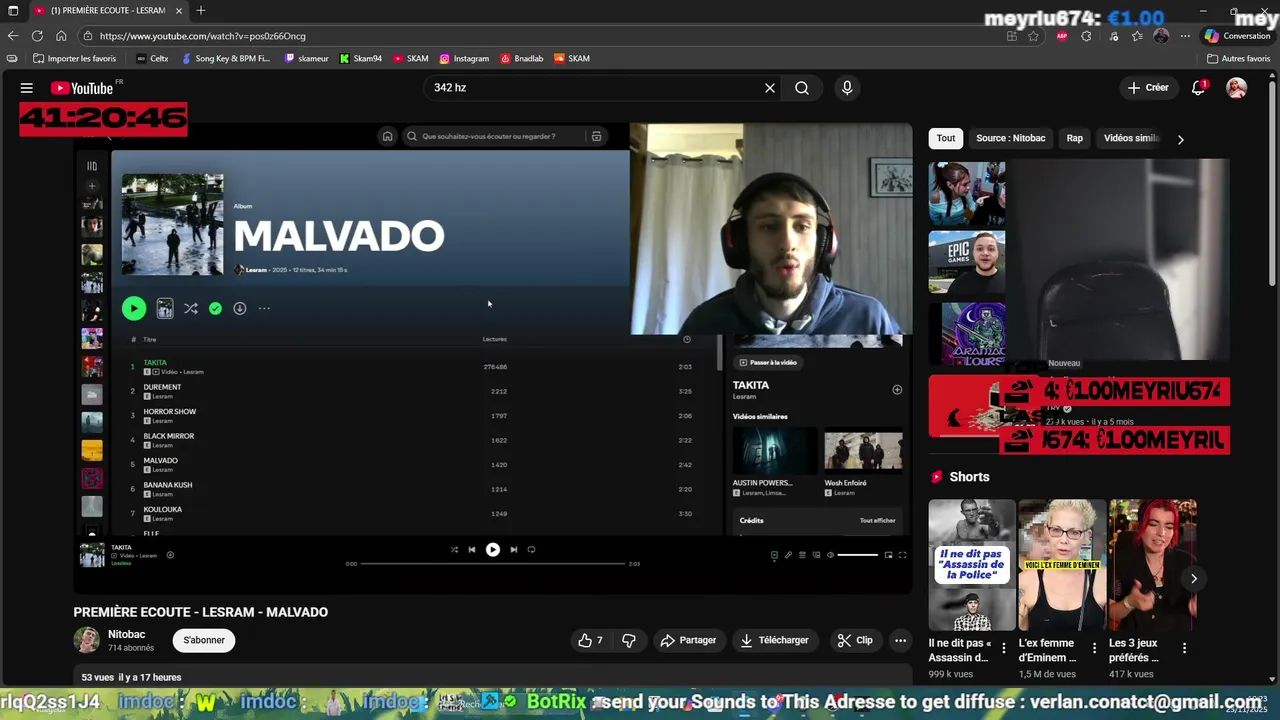
Task: Select the PREMIÈRE ECOUTE - LESRAM browser tab
Action: 108,10
